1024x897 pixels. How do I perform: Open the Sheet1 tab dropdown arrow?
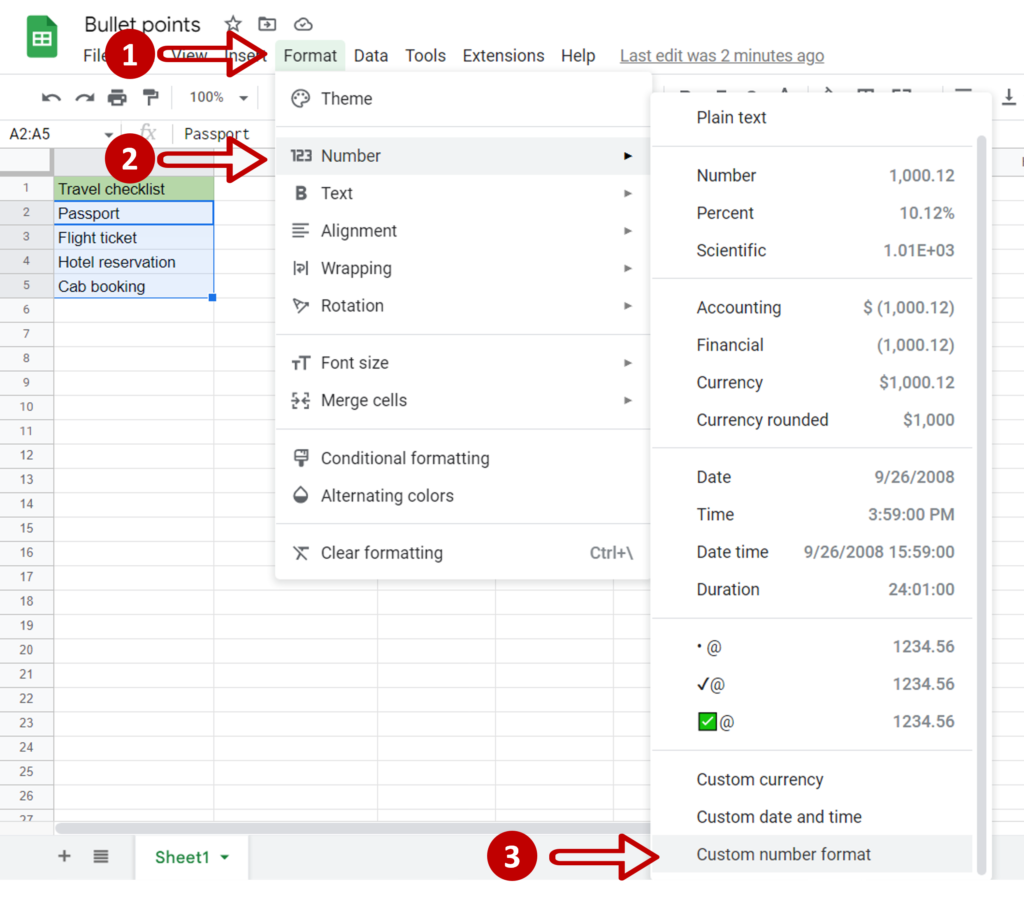(x=225, y=857)
